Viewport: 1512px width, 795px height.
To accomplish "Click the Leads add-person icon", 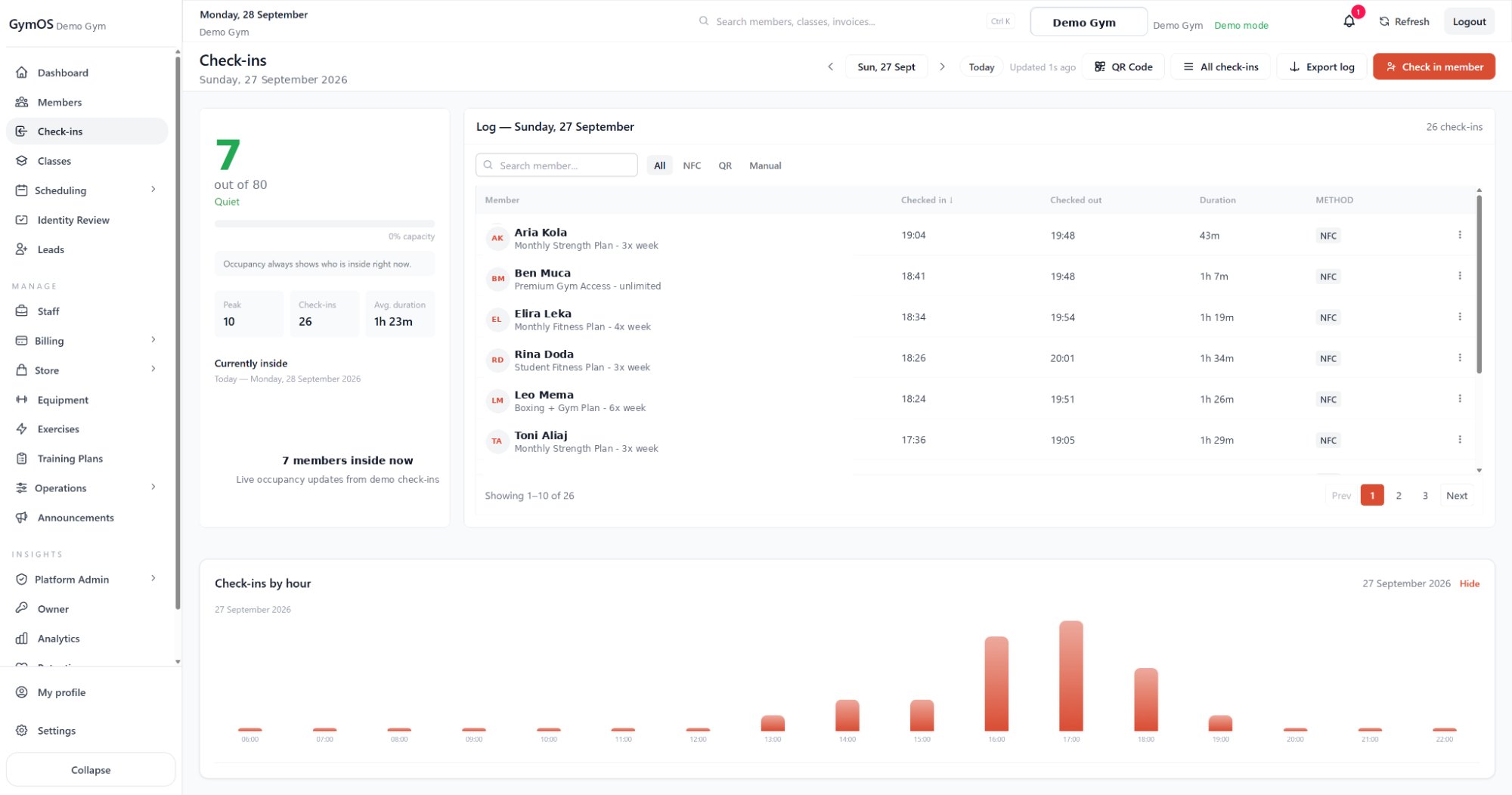I will pyautogui.click(x=22, y=249).
